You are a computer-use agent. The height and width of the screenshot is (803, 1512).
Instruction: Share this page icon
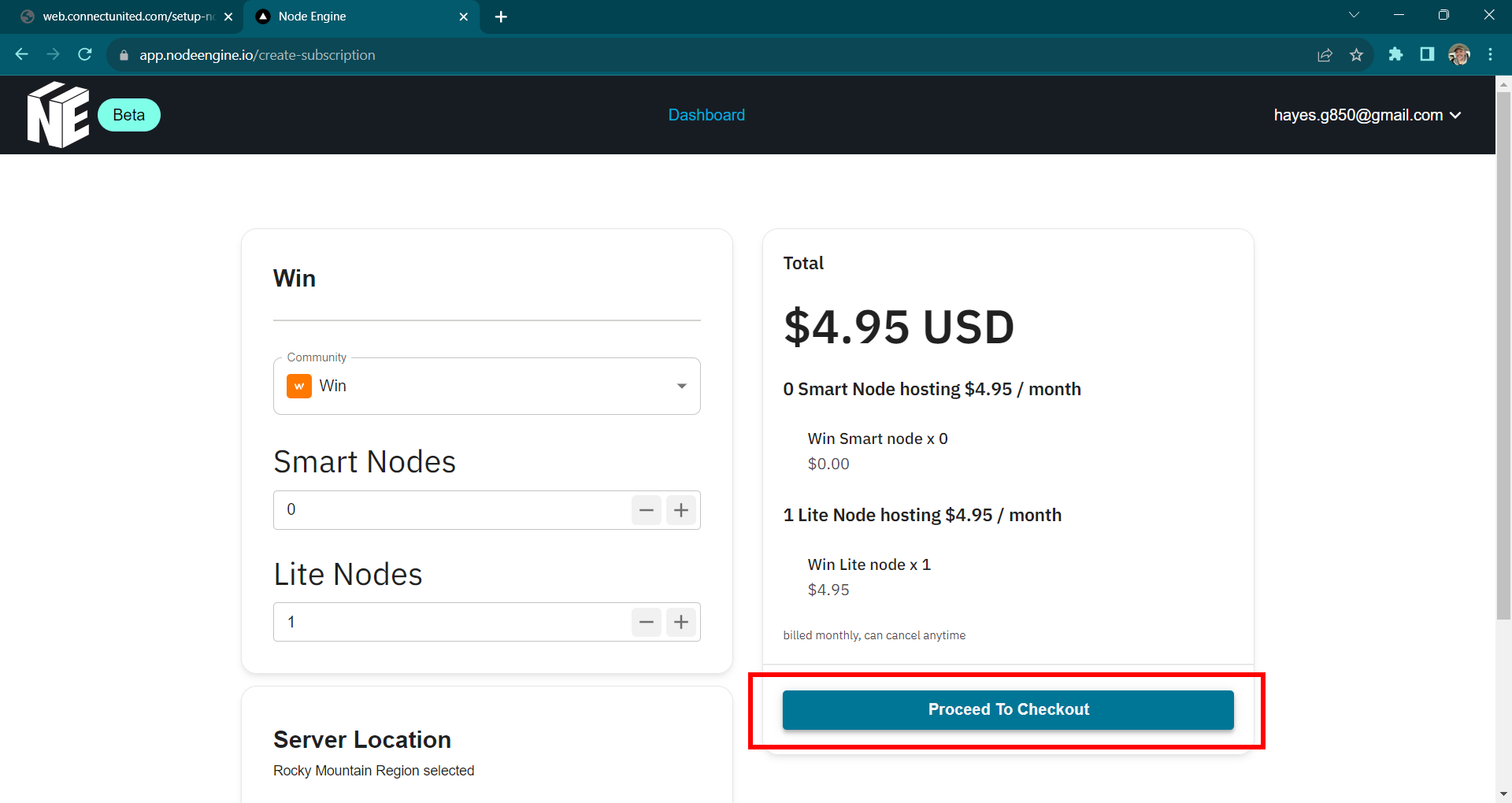click(x=1325, y=55)
